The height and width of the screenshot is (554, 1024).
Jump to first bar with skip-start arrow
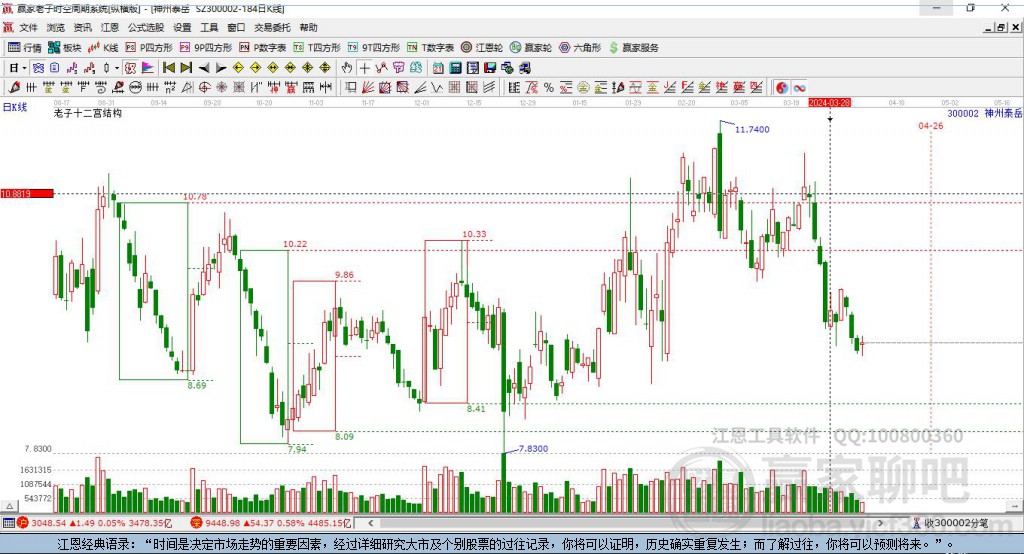point(169,68)
